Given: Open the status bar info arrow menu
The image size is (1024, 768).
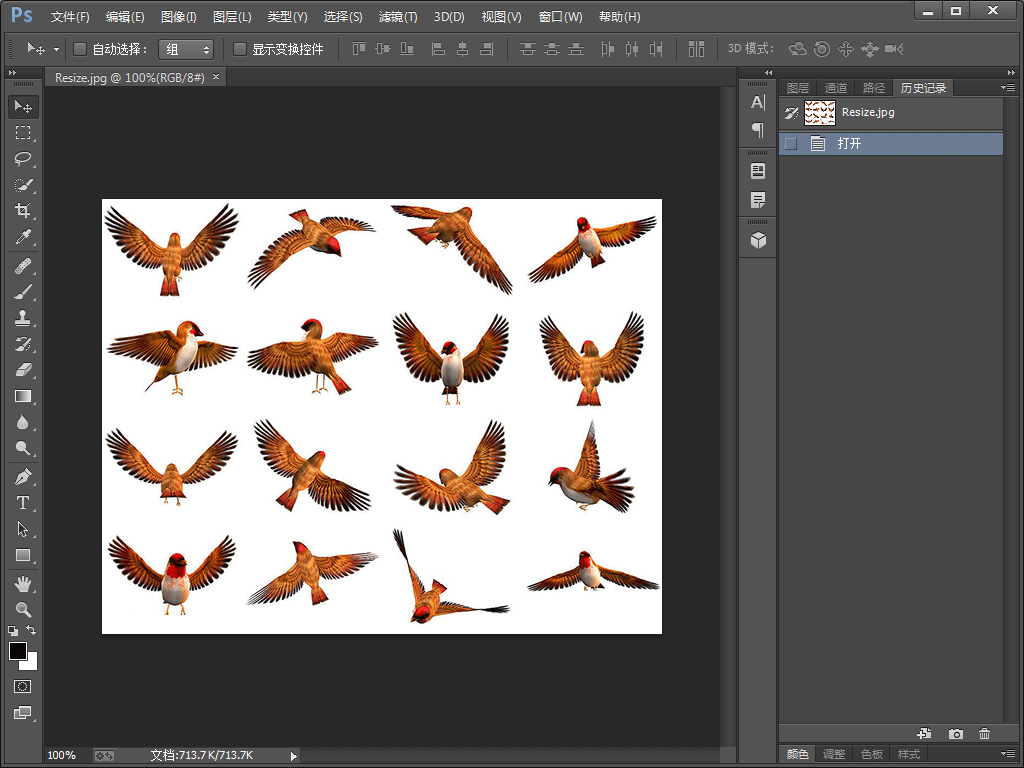Looking at the screenshot, I should click(x=293, y=756).
